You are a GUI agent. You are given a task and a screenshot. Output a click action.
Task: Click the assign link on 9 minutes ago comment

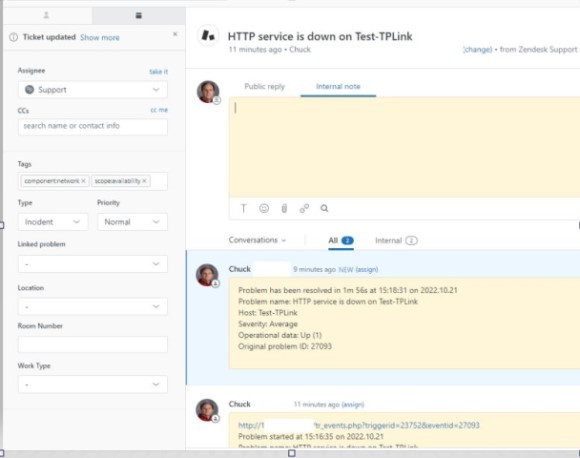[367, 269]
